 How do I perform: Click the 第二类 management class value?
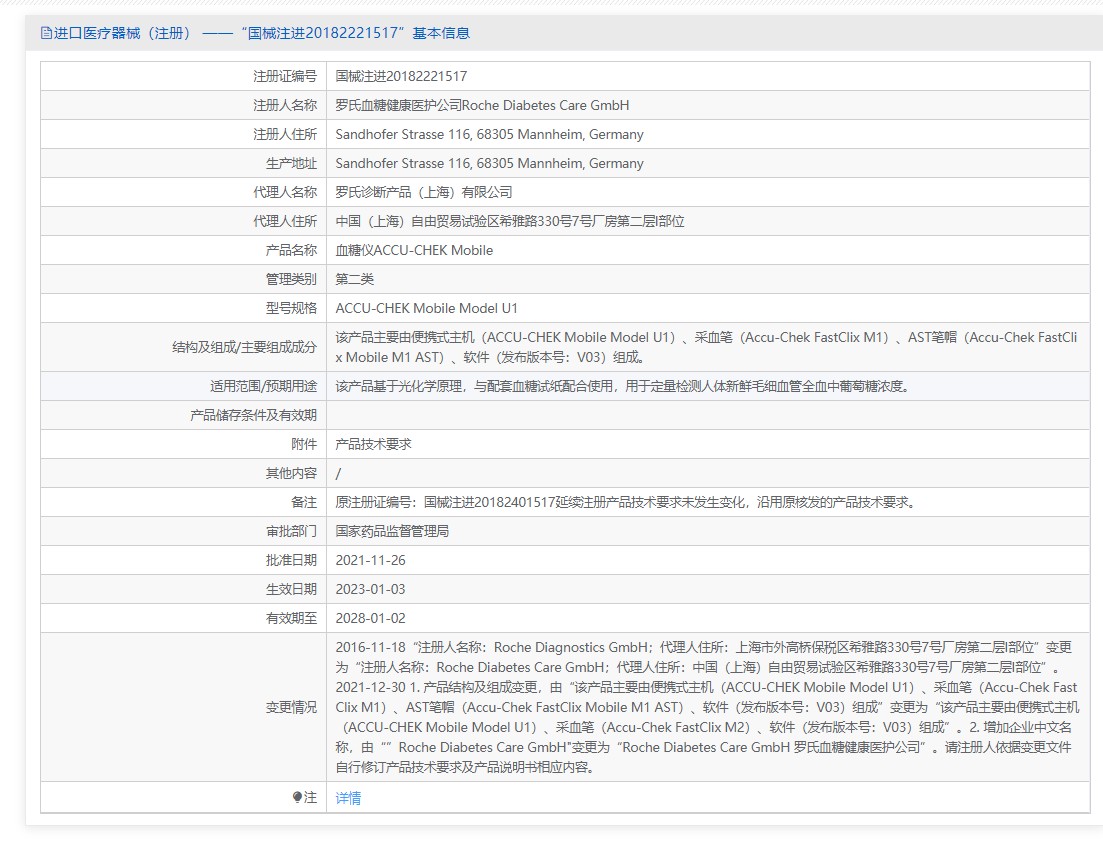355,279
